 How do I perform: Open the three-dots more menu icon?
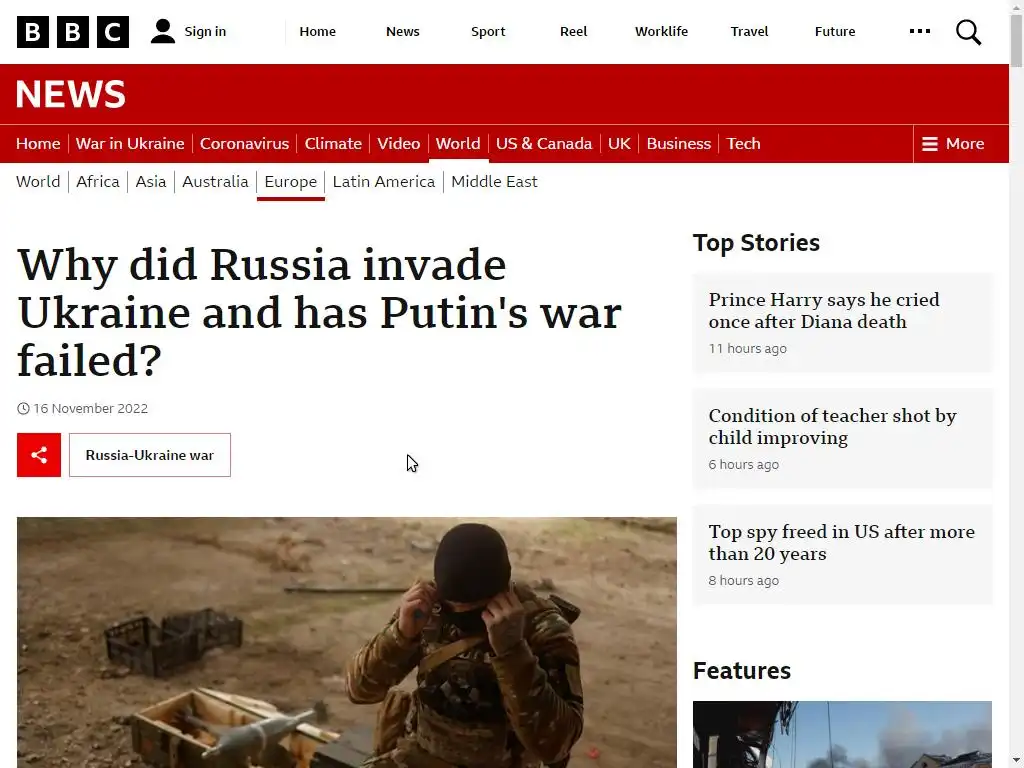(x=920, y=31)
